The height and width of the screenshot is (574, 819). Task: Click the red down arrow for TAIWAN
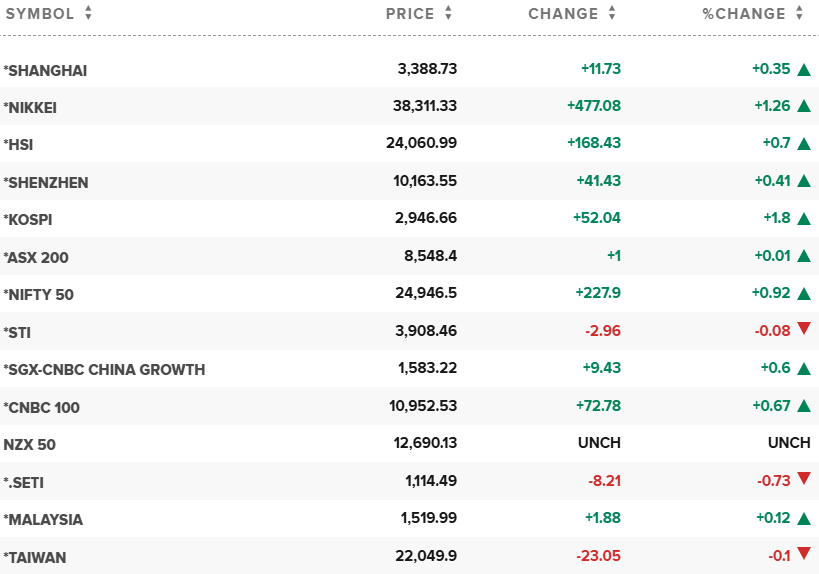pyautogui.click(x=803, y=555)
